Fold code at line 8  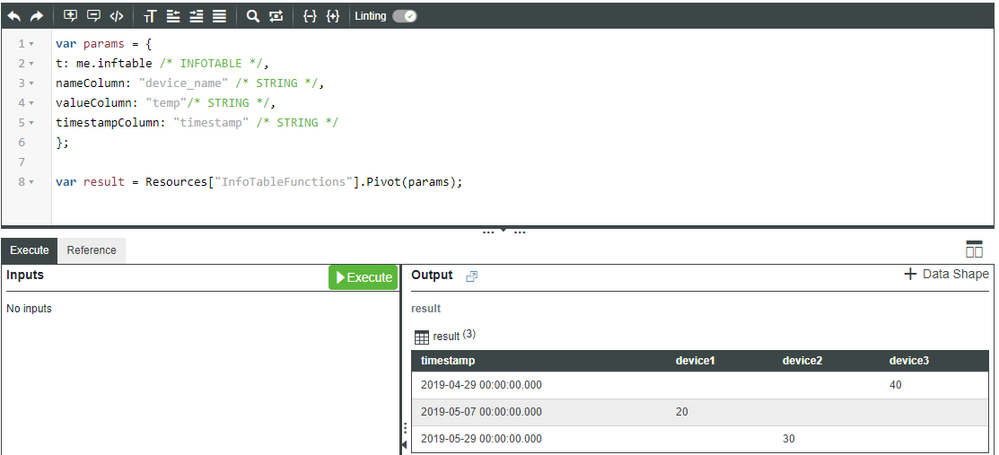pyautogui.click(x=31, y=182)
